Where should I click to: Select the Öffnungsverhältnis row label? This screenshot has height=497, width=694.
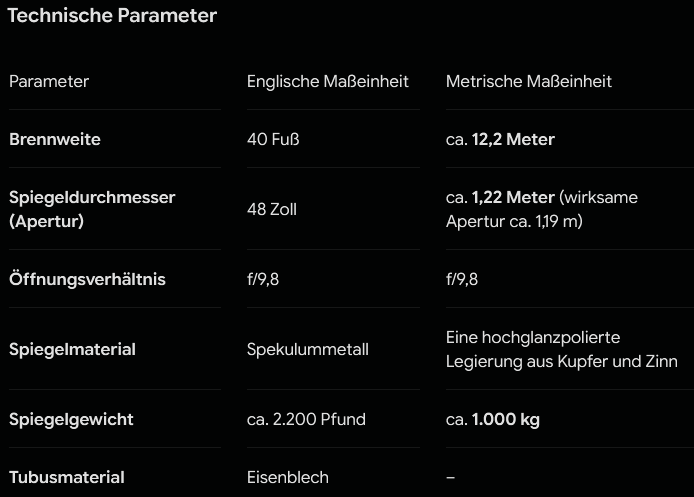pyautogui.click(x=87, y=279)
